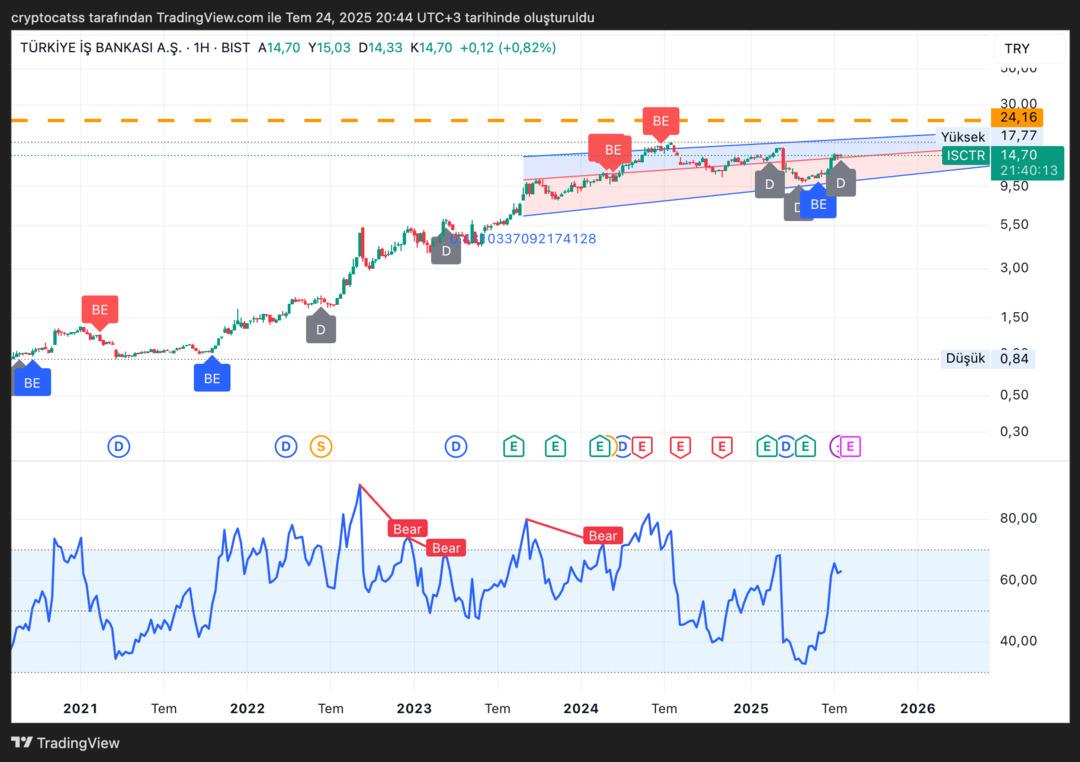The image size is (1080, 762).
Task: Click the gray D label below late-2022 candles
Action: 320,329
